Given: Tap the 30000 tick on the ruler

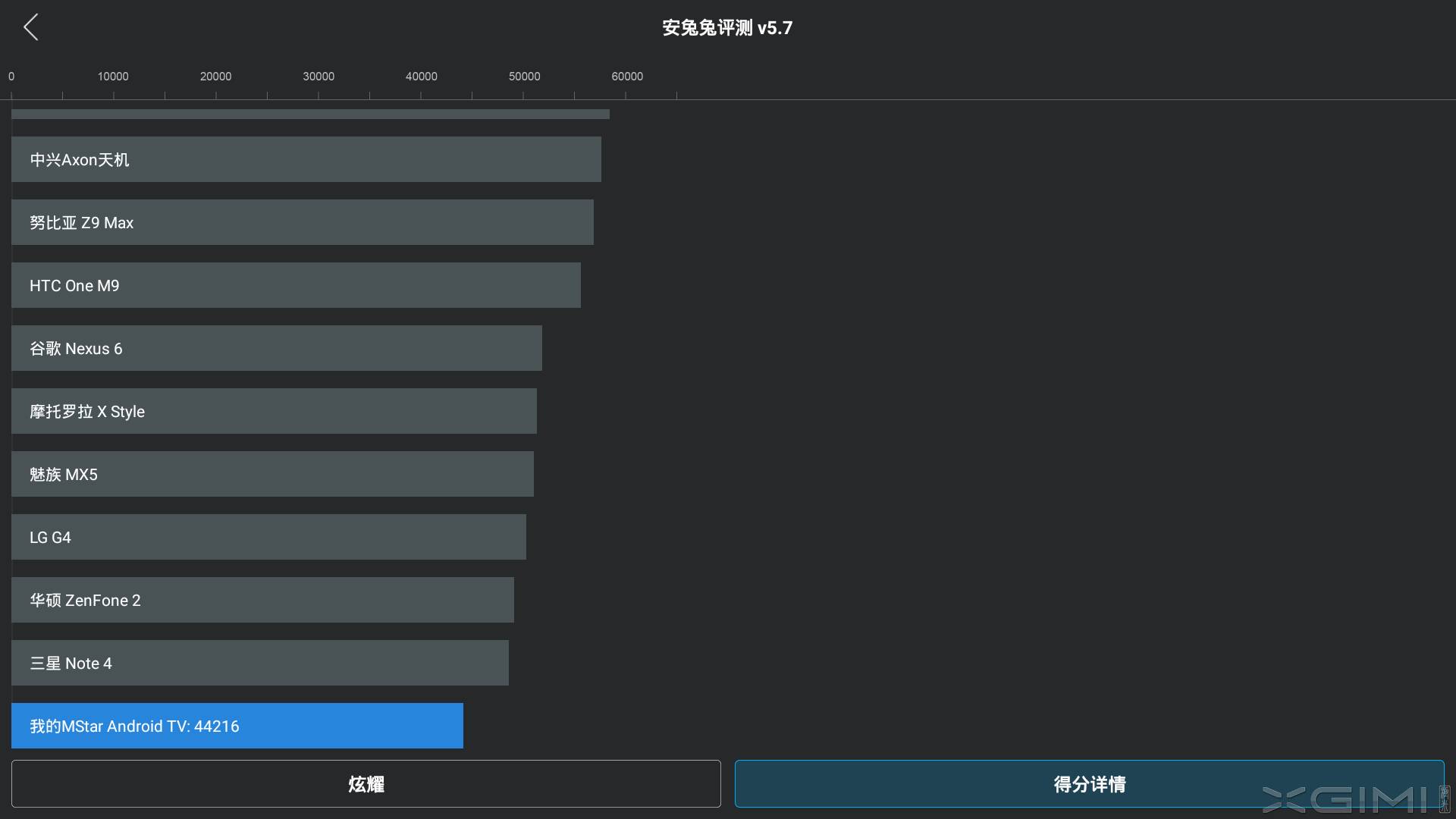Looking at the screenshot, I should point(318,76).
